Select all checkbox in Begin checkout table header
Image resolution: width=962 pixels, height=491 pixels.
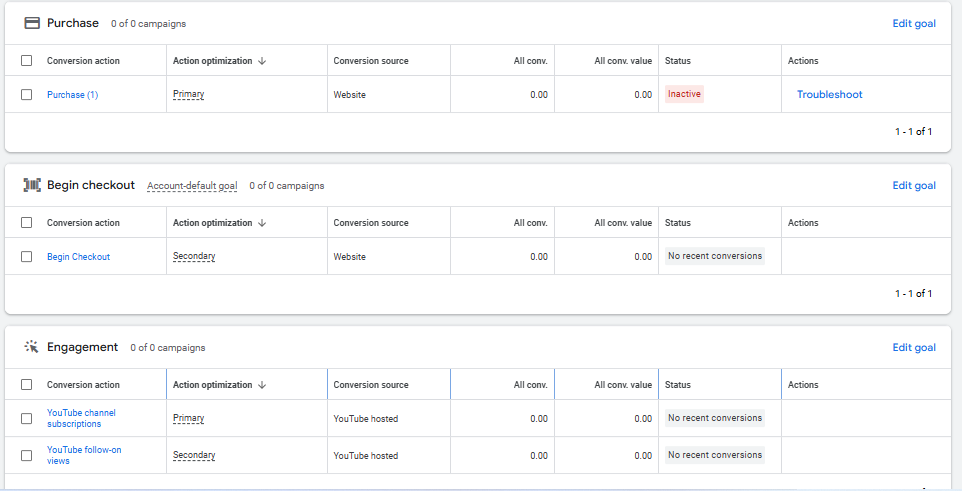coord(26,223)
